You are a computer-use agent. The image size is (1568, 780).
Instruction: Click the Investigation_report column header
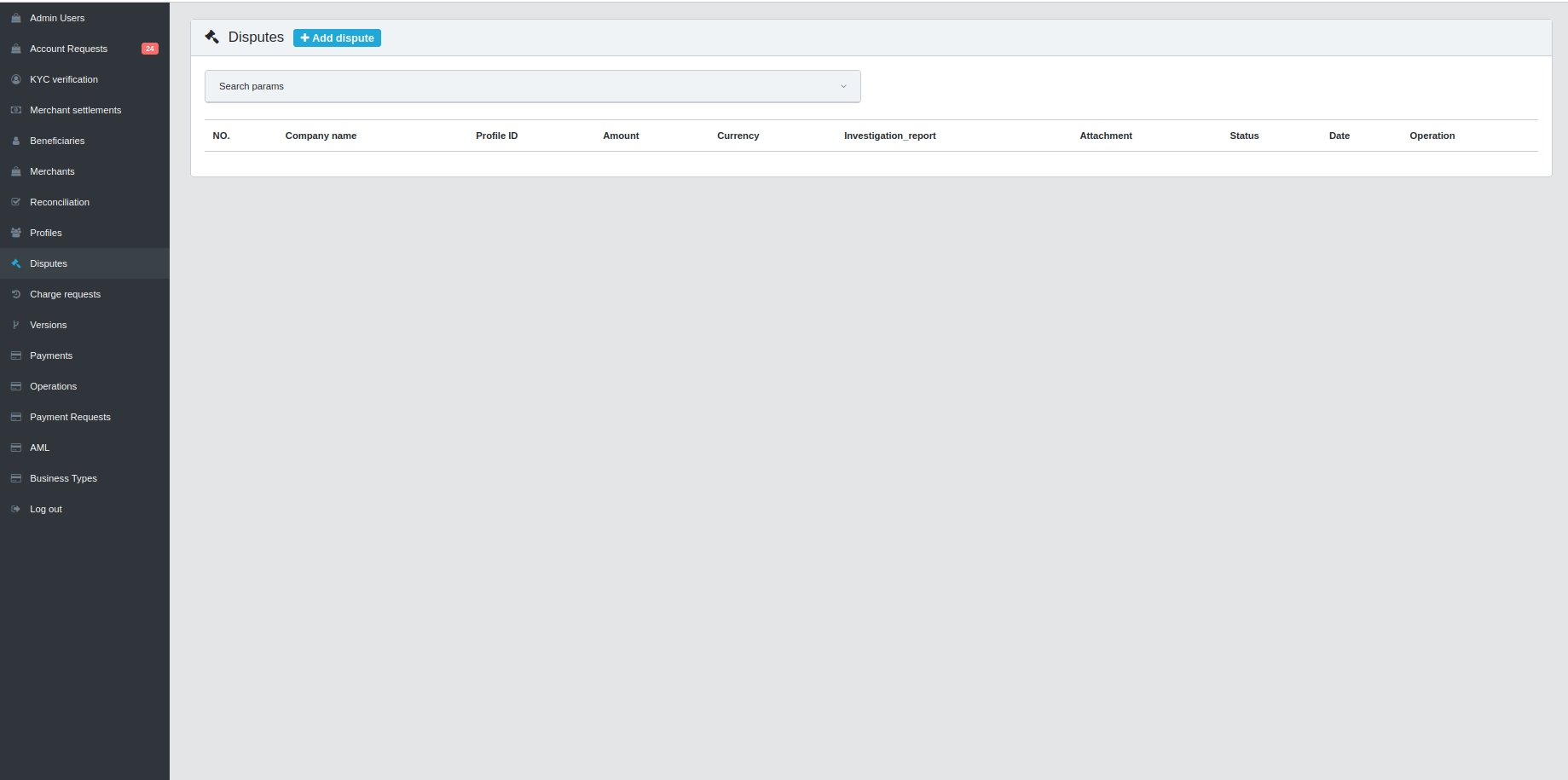(x=889, y=136)
